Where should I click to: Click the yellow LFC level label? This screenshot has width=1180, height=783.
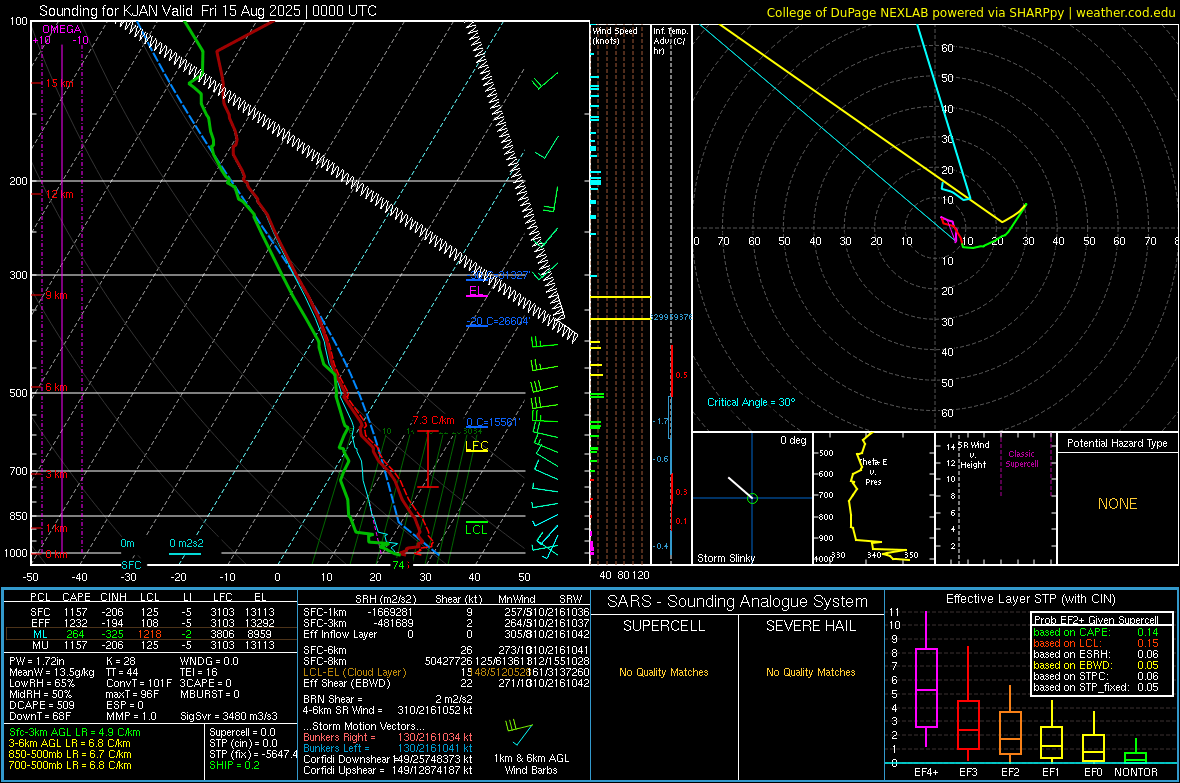476,446
